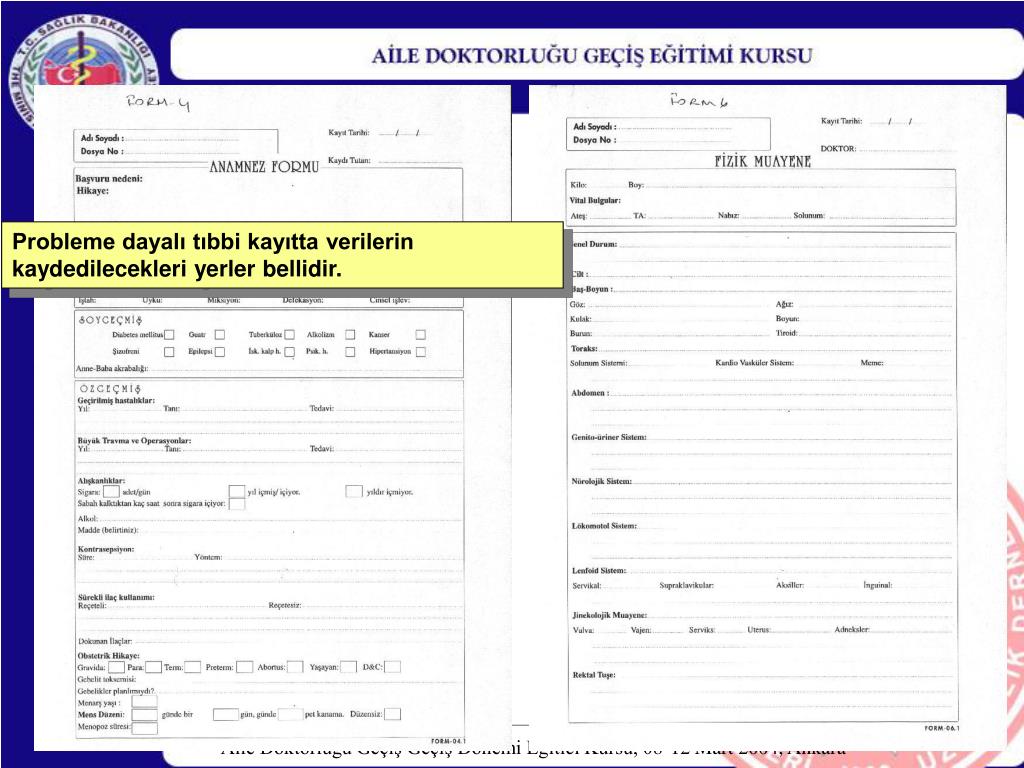Click the 'Aile Doktorluğu Geçiş Eğitimi Kursu' title
The image size is (1024, 768).
(592, 56)
